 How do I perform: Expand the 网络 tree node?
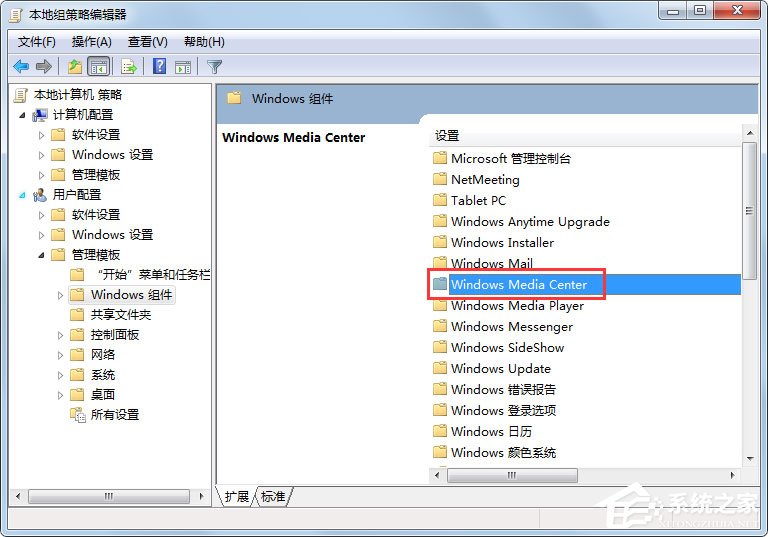point(60,355)
